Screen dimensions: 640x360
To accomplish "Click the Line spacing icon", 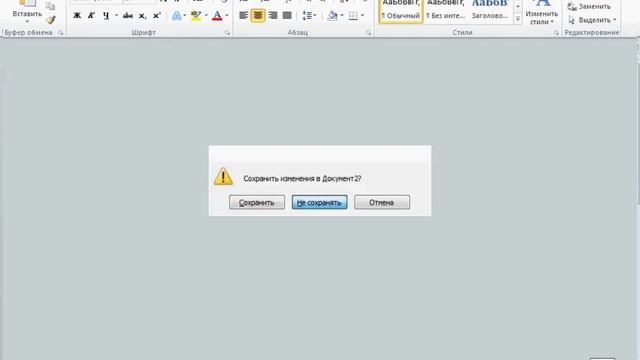I will click(x=307, y=16).
